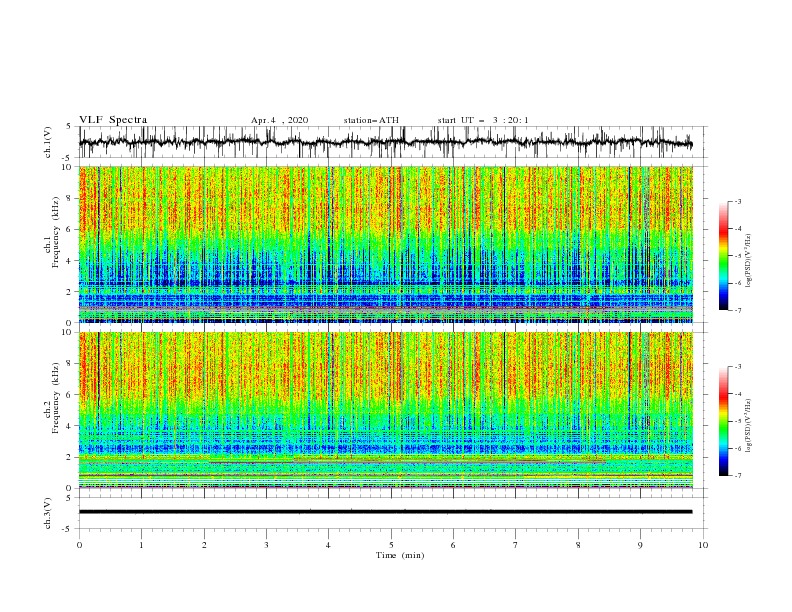The height and width of the screenshot is (612, 792).
Task: Click the ch.3(V) axis "-5" tick label
Action: (68, 529)
